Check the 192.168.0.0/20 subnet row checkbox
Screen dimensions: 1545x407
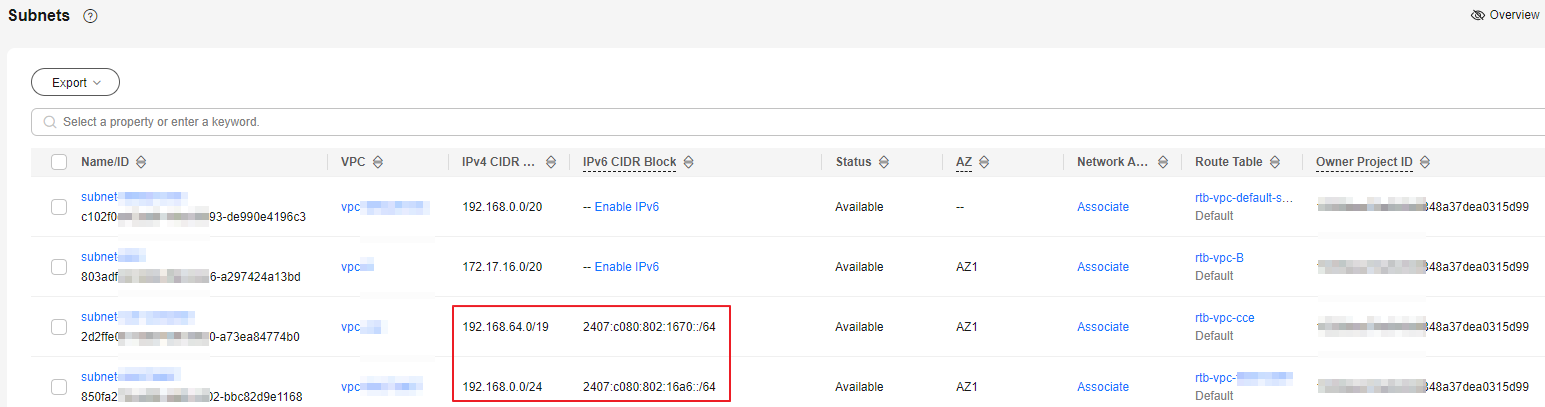(x=59, y=207)
